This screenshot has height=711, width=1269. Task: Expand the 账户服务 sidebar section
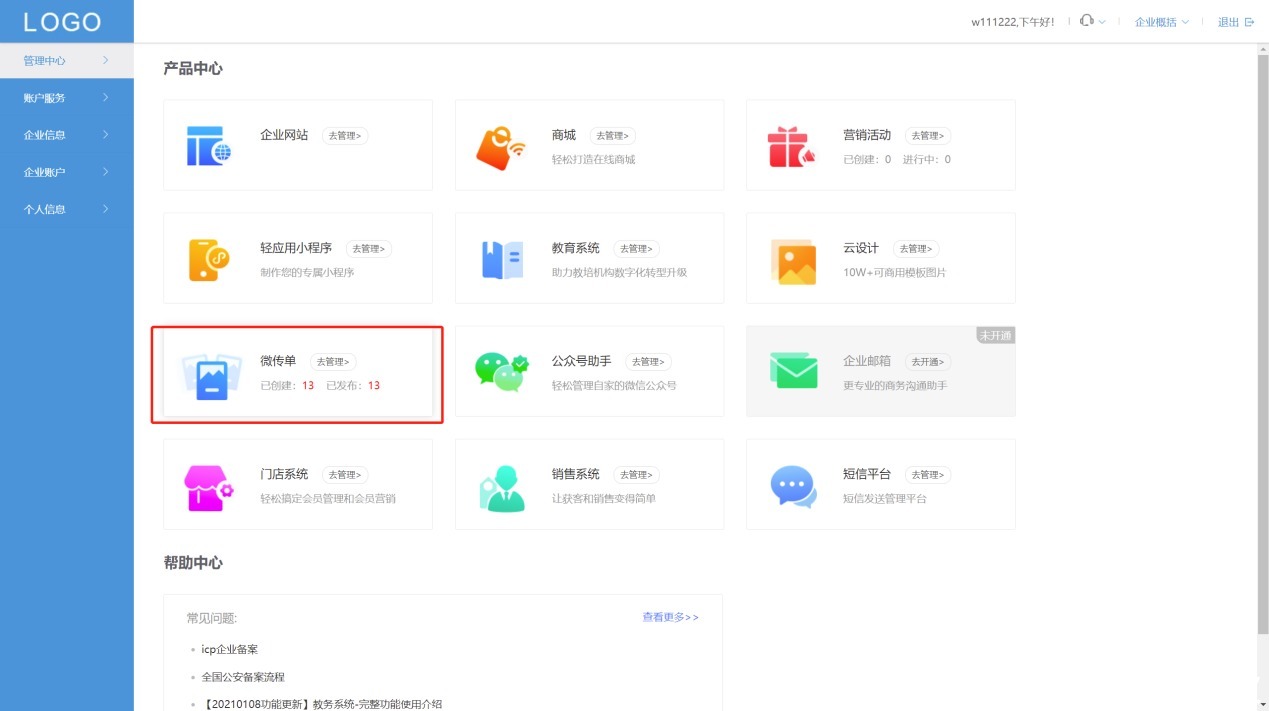tap(46, 97)
